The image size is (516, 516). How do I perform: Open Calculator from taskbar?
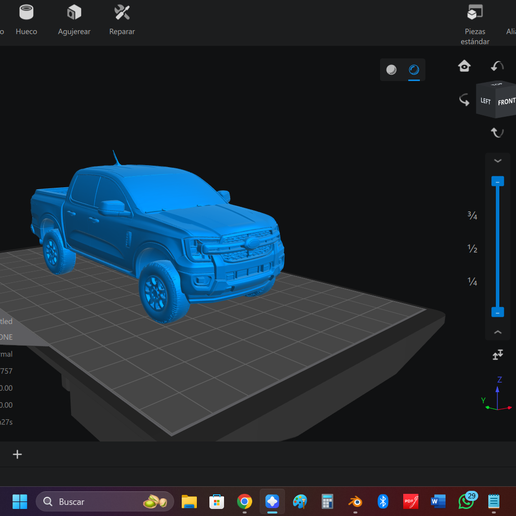tap(327, 502)
